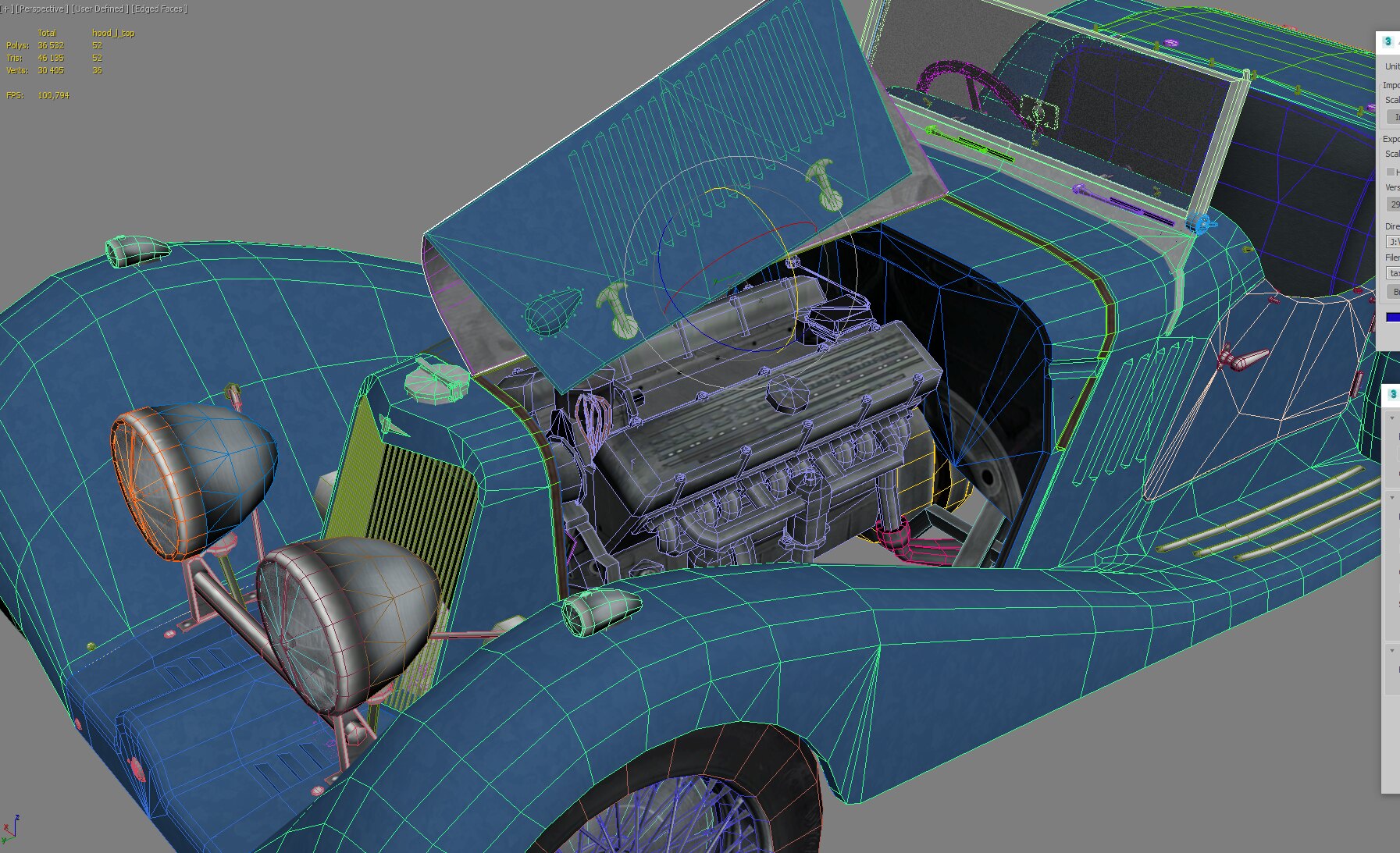Image resolution: width=1400 pixels, height=853 pixels.
Task: Open the Edged Faces shading menu
Action: tap(159, 9)
